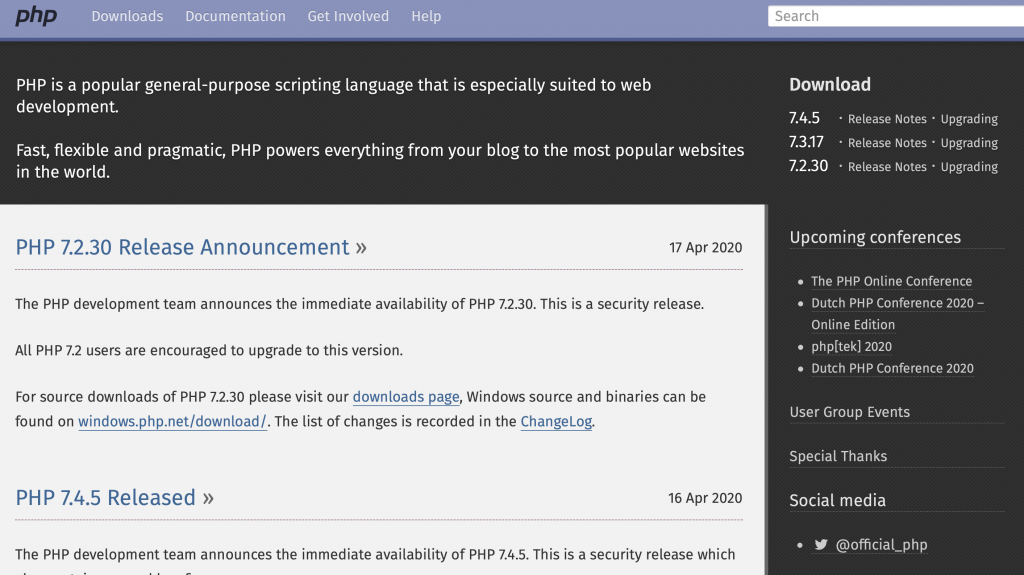Open the Help menu
Image resolution: width=1024 pixels, height=575 pixels.
(426, 16)
